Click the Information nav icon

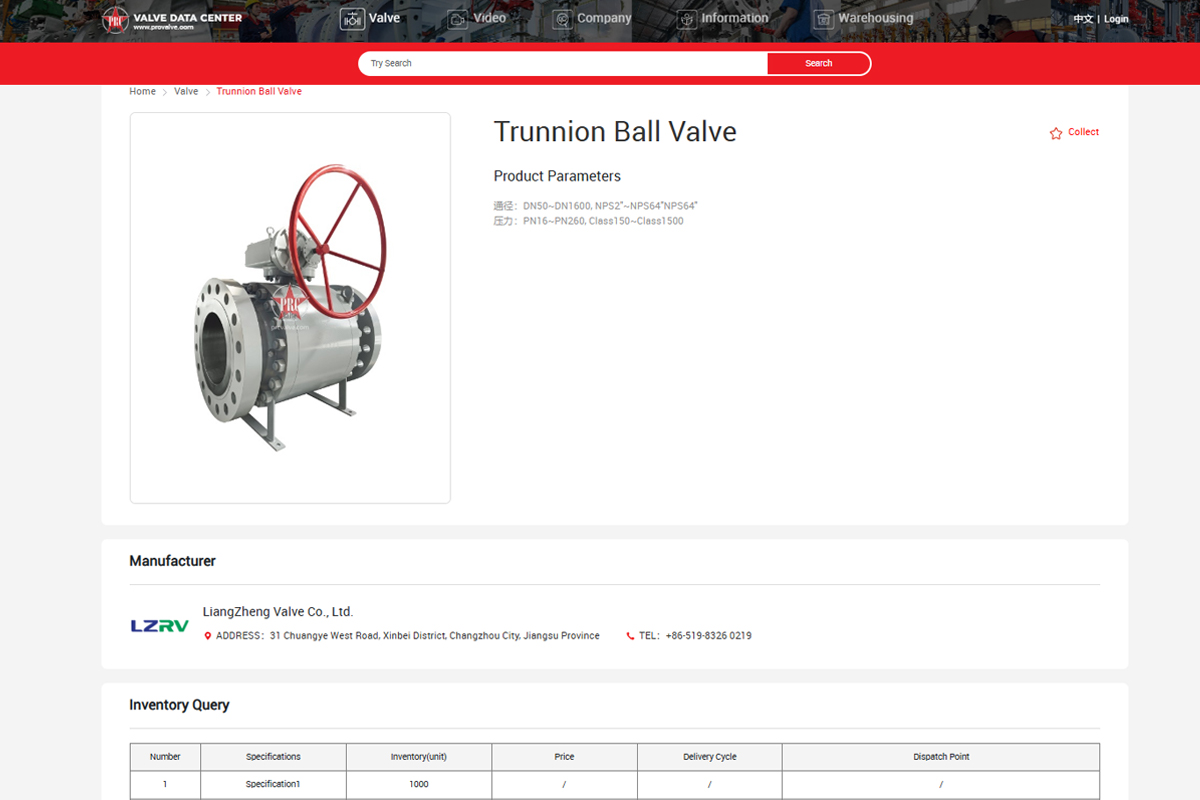click(686, 19)
